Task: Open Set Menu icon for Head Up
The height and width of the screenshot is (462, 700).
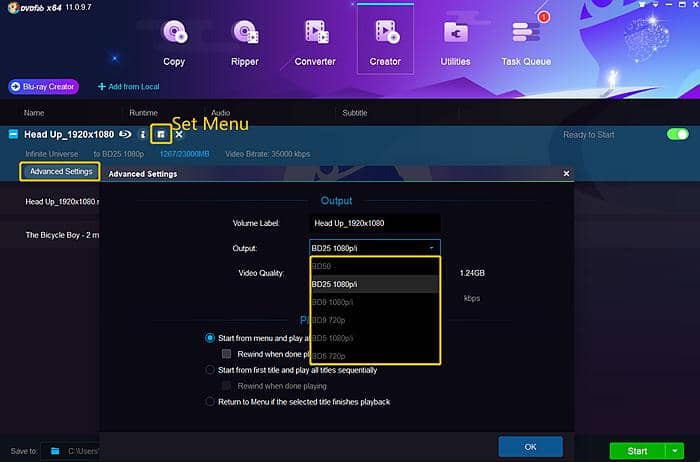Action: pos(161,134)
